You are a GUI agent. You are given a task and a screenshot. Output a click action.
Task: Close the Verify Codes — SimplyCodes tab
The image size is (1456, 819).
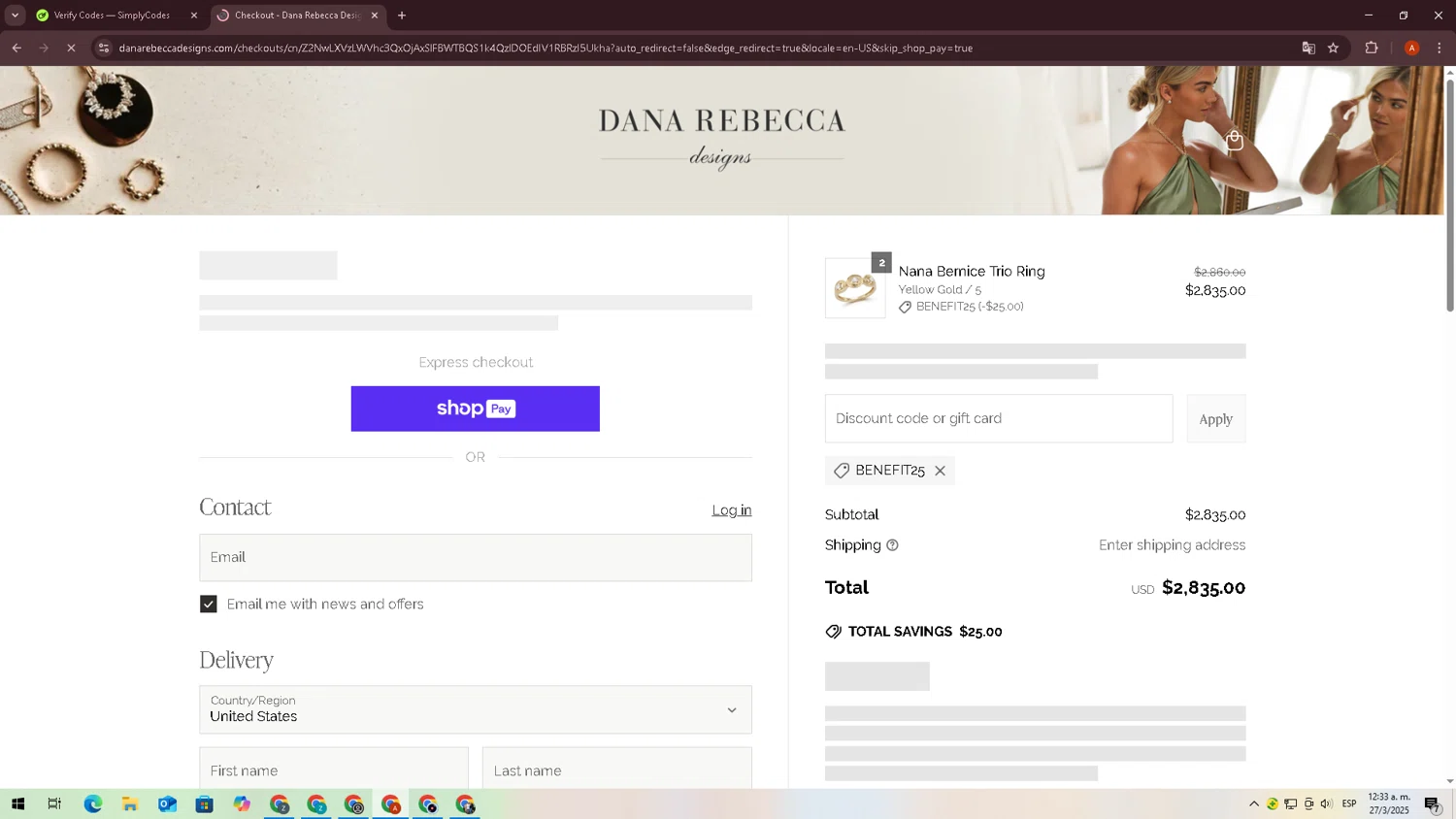pos(194,16)
